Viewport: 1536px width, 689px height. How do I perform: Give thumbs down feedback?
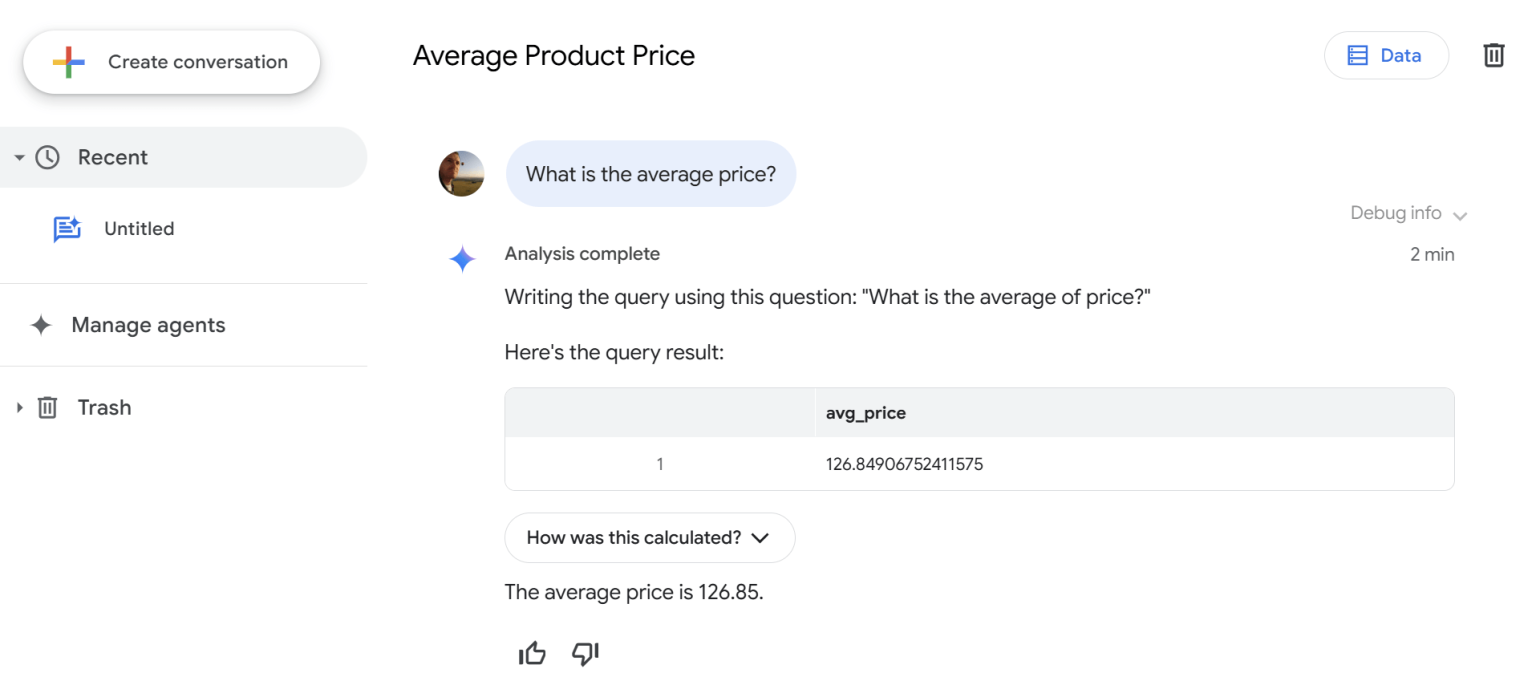[585, 654]
